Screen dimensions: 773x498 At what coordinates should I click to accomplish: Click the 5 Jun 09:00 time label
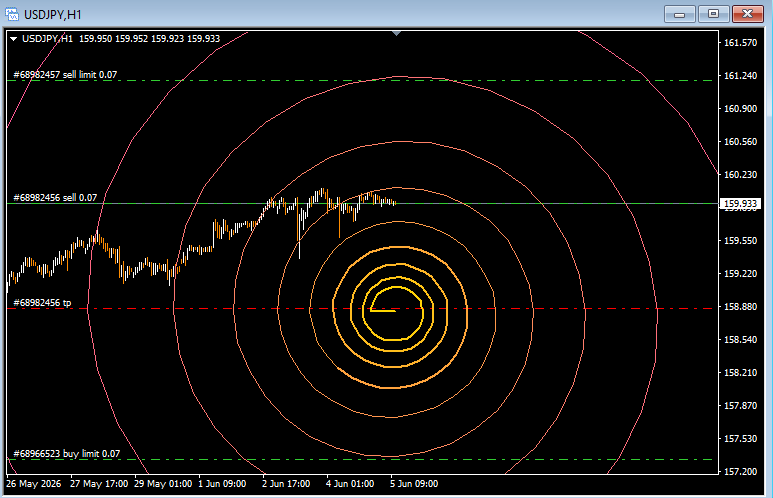tap(414, 484)
